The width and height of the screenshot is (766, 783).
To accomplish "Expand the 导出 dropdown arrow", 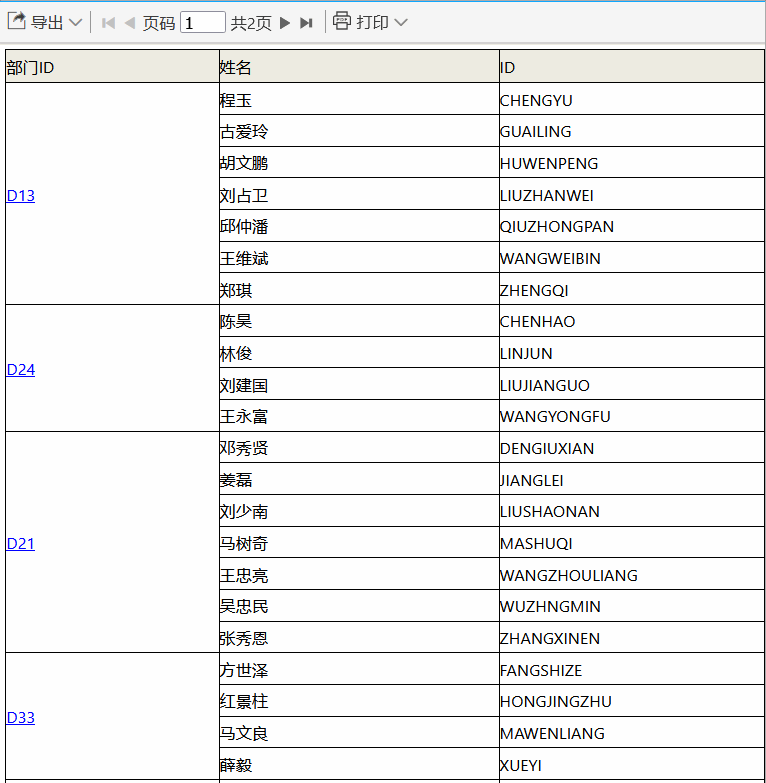I will (75, 22).
